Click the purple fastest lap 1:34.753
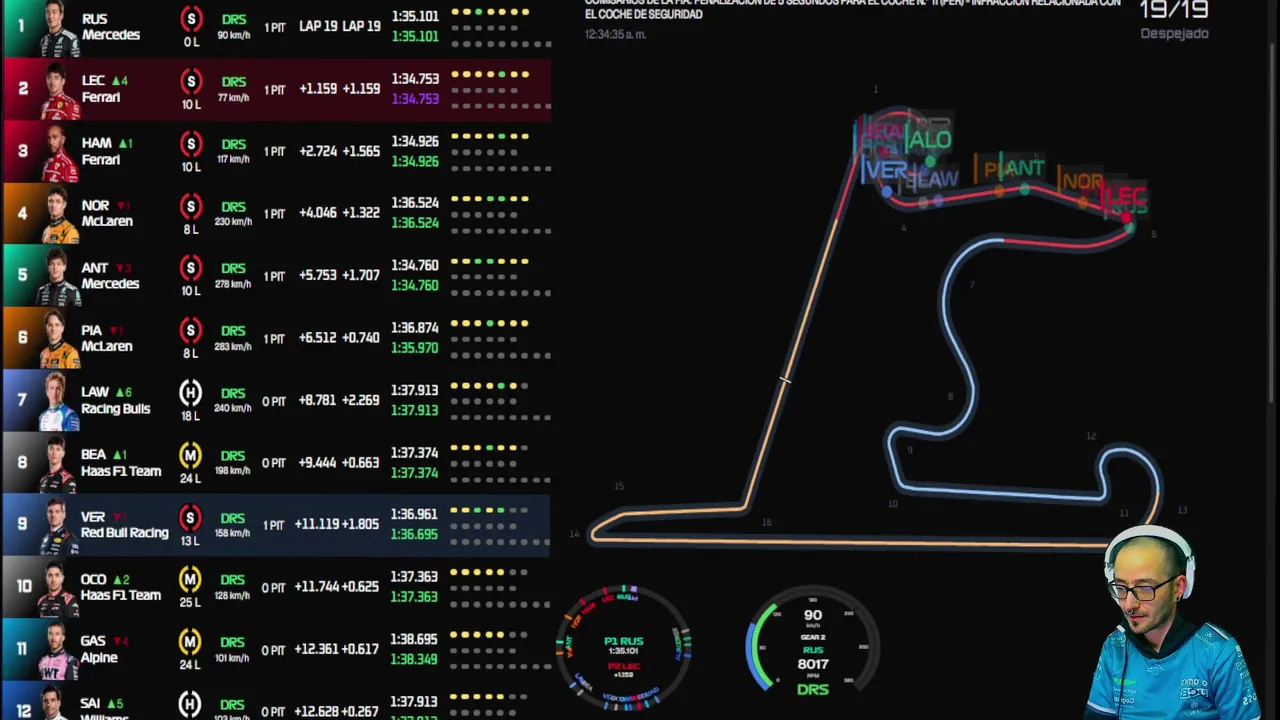This screenshot has height=720, width=1280. pos(415,99)
